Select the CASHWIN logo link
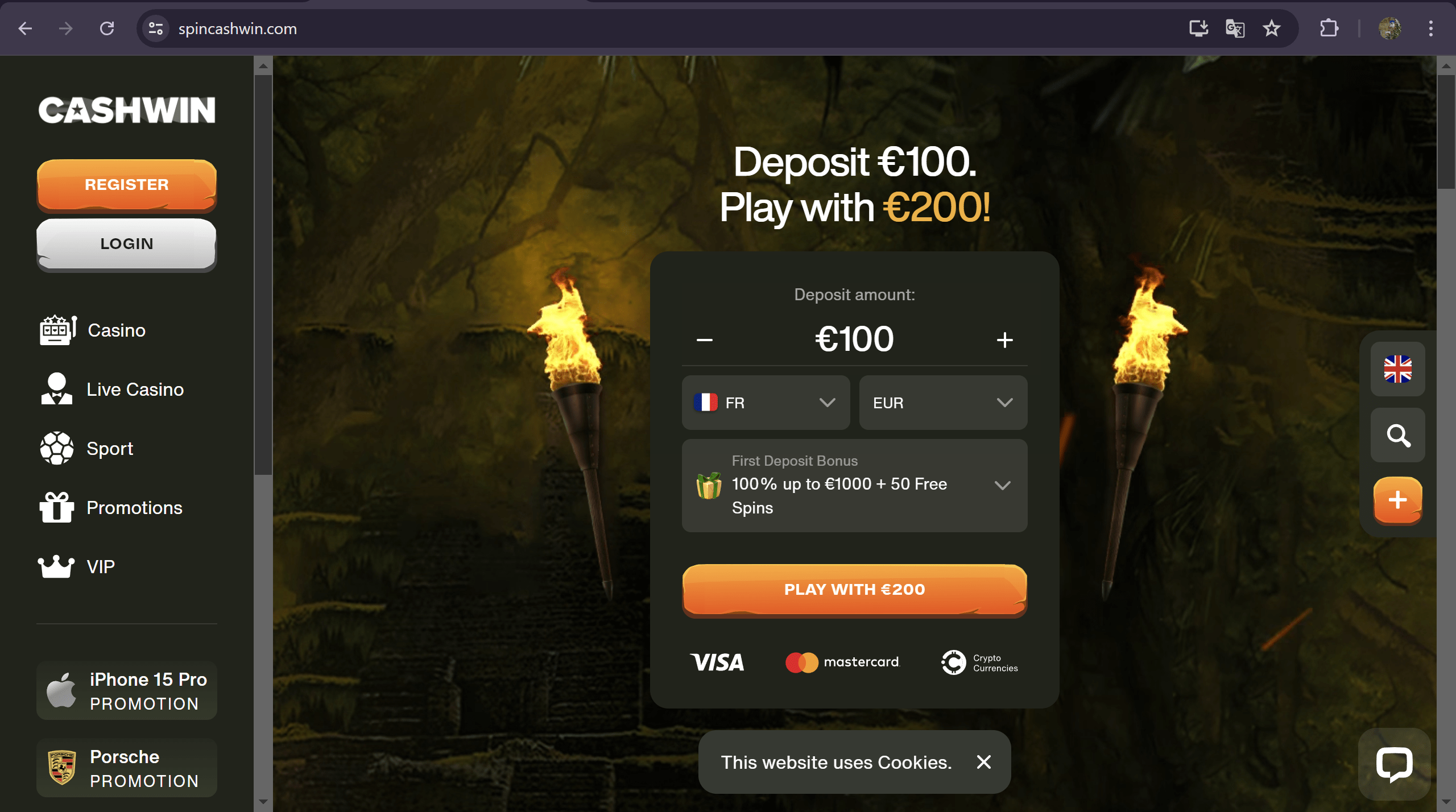Screen dimensions: 1456x812 pyautogui.click(x=127, y=110)
